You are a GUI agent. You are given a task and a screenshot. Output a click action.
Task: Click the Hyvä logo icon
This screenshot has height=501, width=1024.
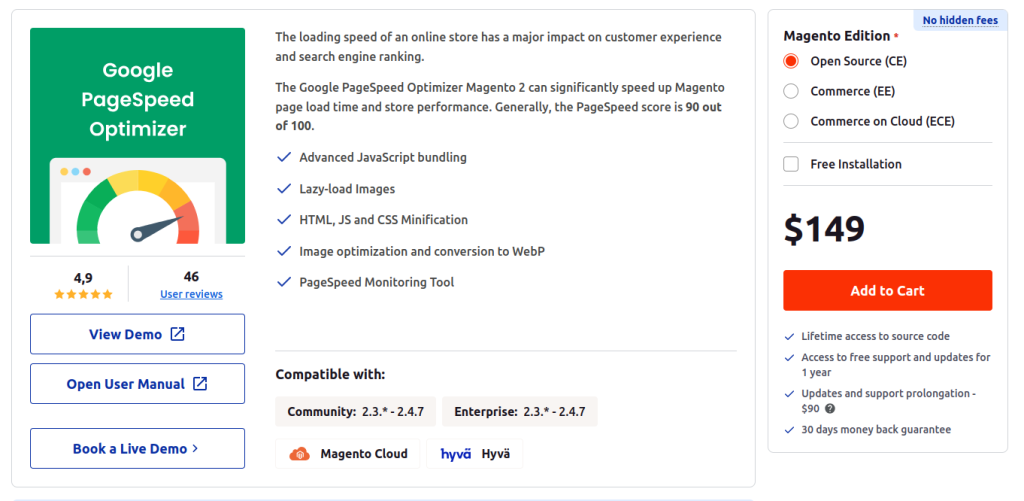click(x=456, y=454)
